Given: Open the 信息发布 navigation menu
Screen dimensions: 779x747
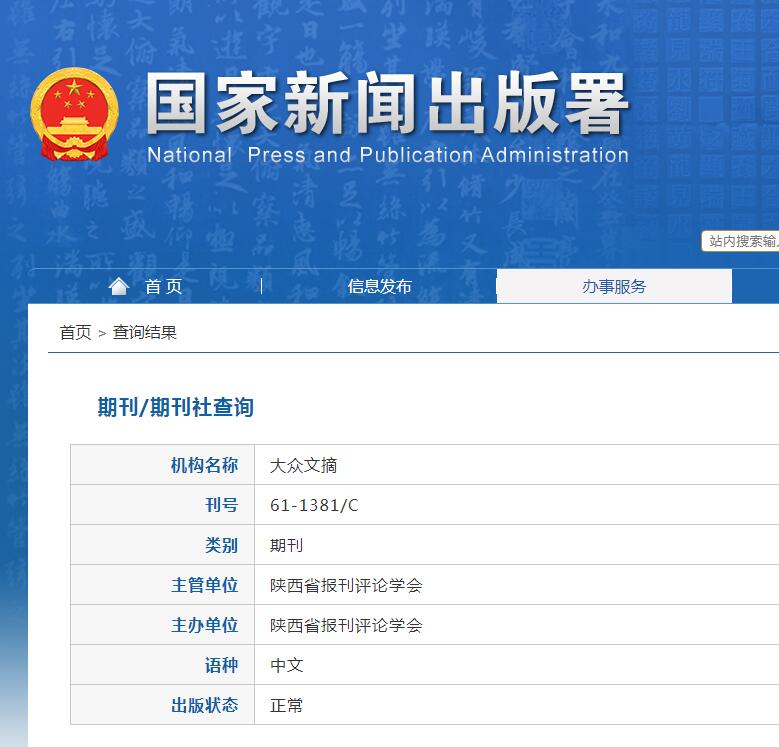Looking at the screenshot, I should point(379,287).
